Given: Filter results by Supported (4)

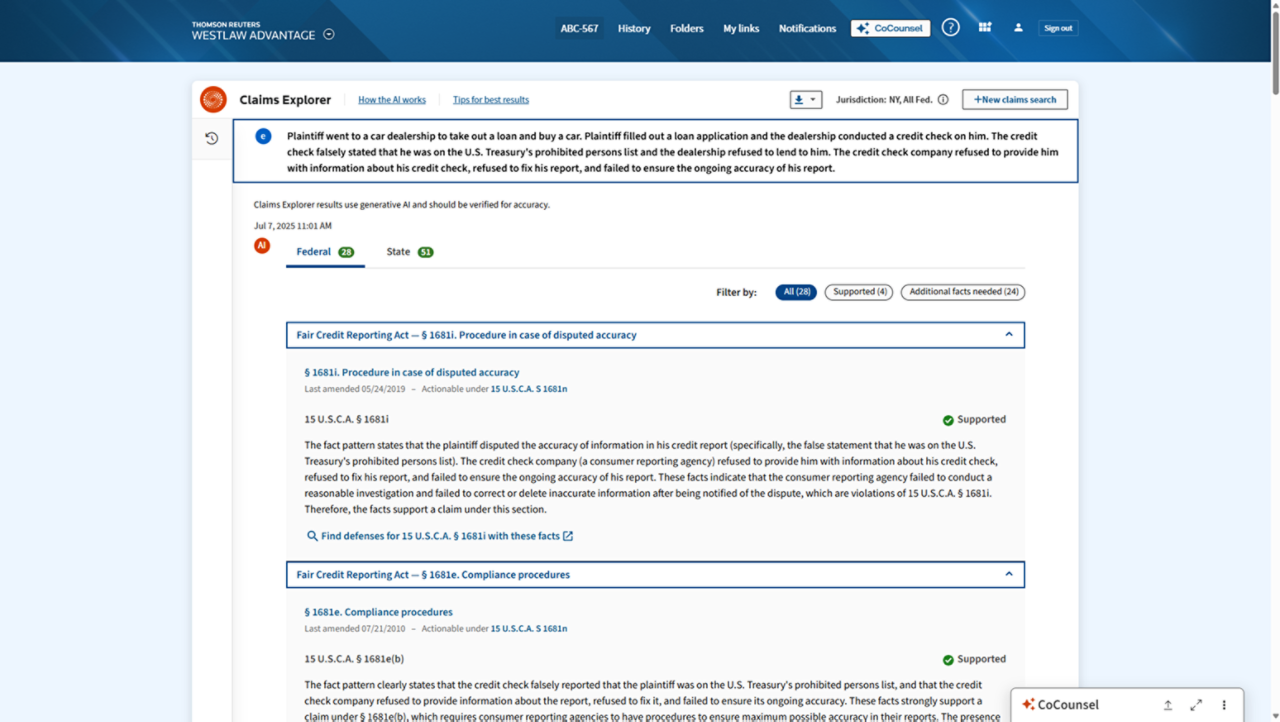Looking at the screenshot, I should coord(858,292).
